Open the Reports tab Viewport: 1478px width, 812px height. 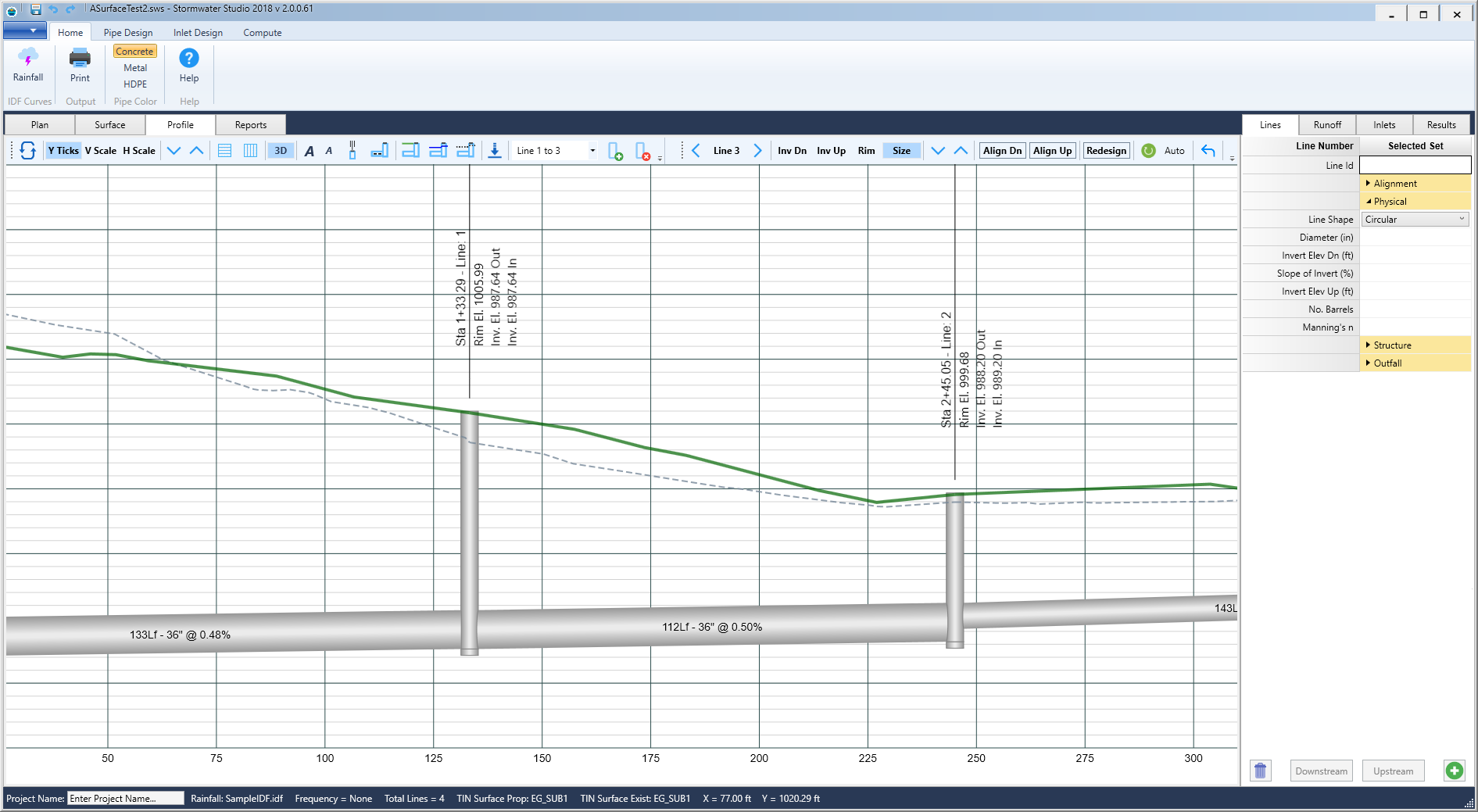[x=250, y=125]
